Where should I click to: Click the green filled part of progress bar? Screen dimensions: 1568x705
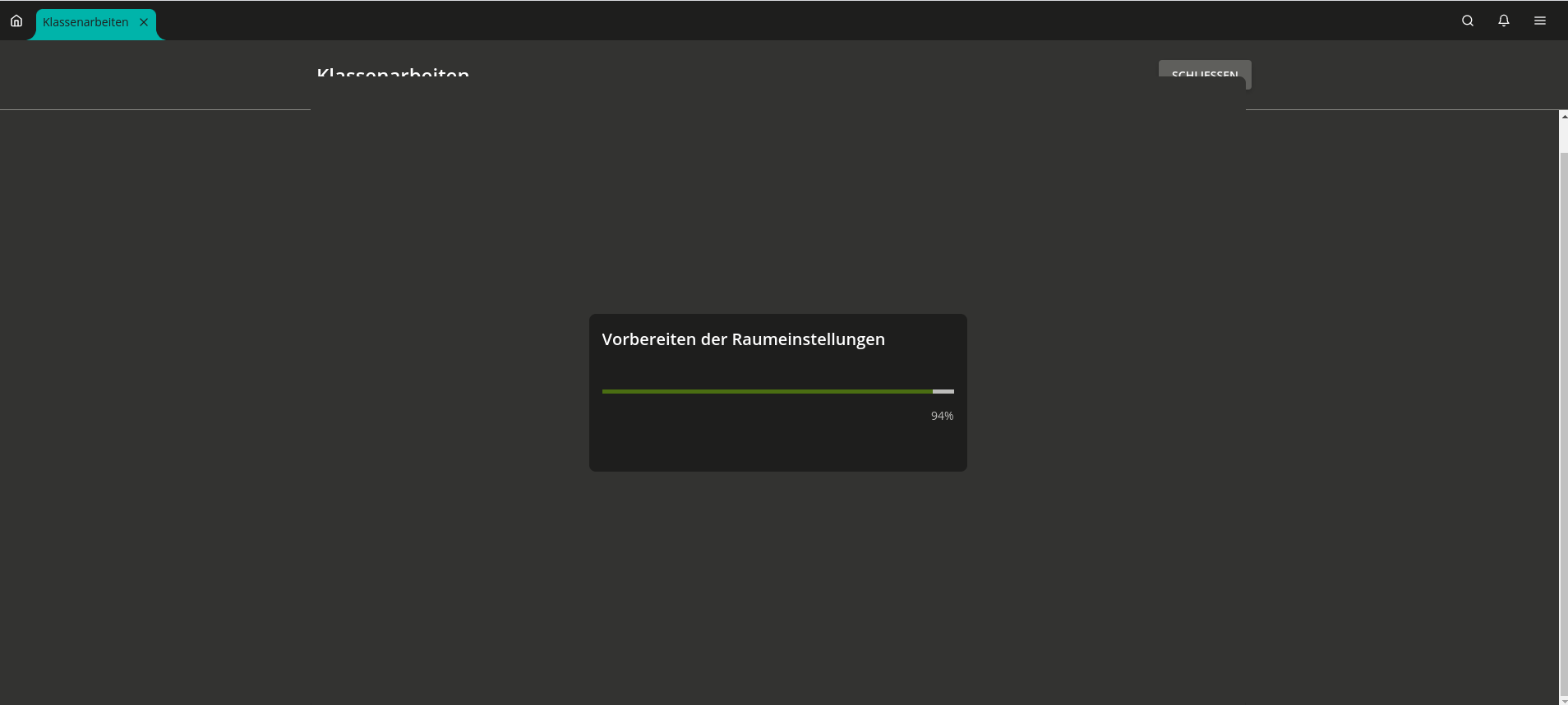(x=764, y=391)
